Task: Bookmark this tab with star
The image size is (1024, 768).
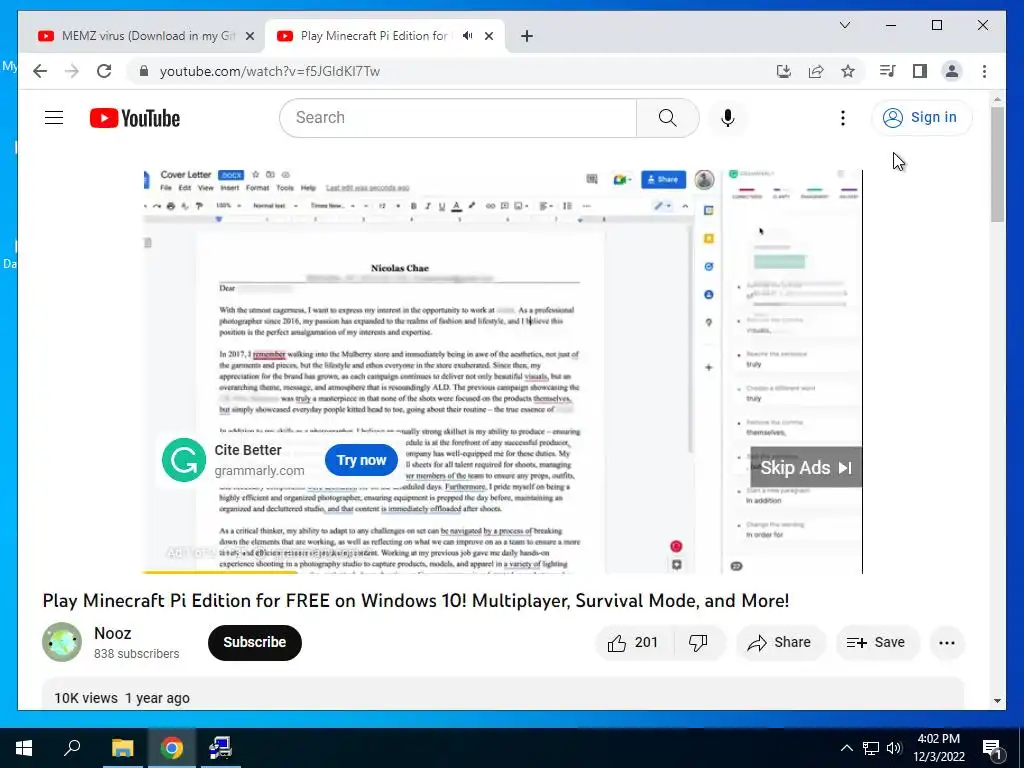Action: [x=848, y=71]
